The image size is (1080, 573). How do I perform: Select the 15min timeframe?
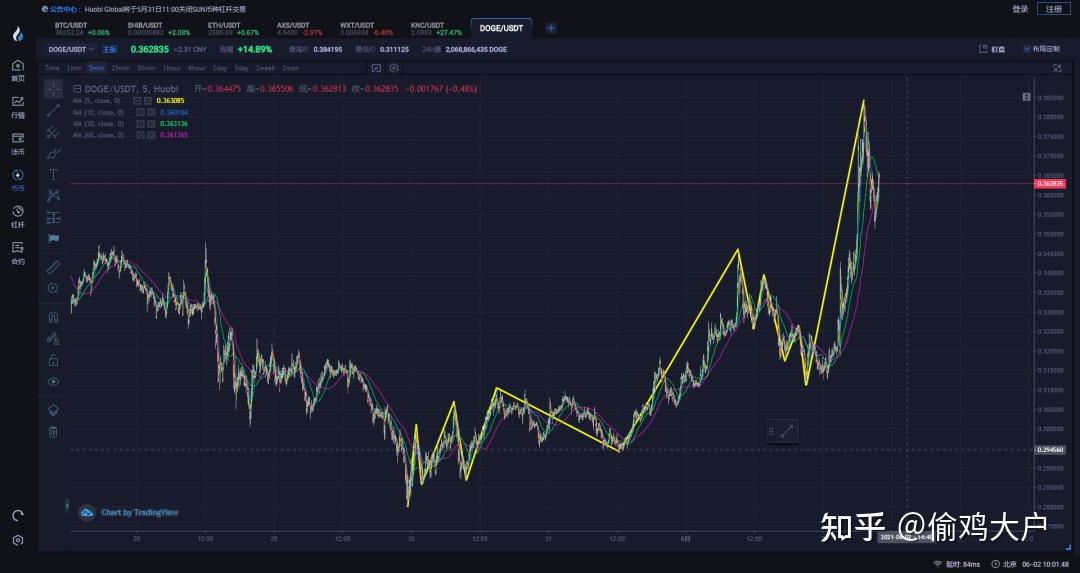121,68
